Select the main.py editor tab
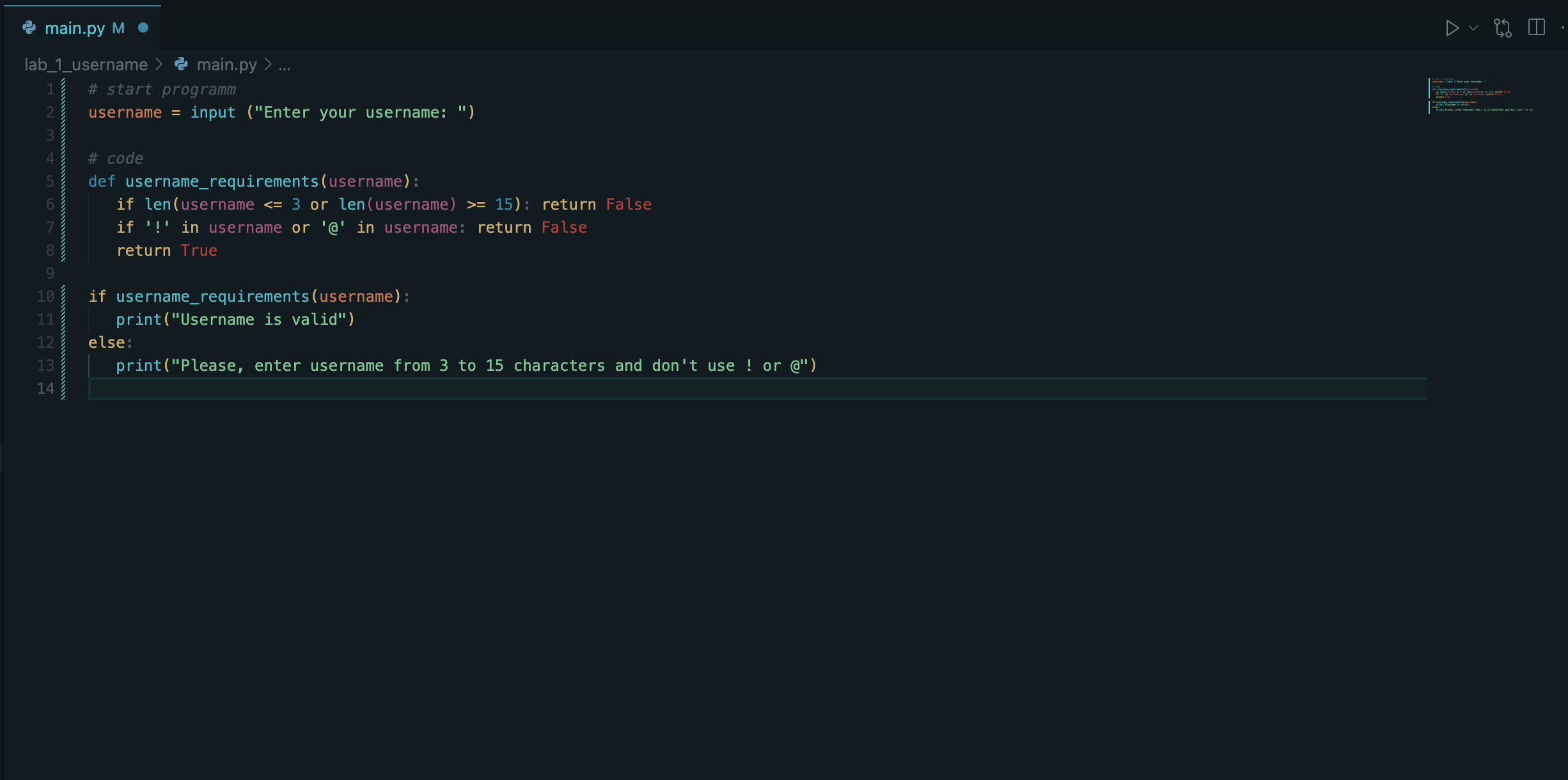 (x=83, y=28)
